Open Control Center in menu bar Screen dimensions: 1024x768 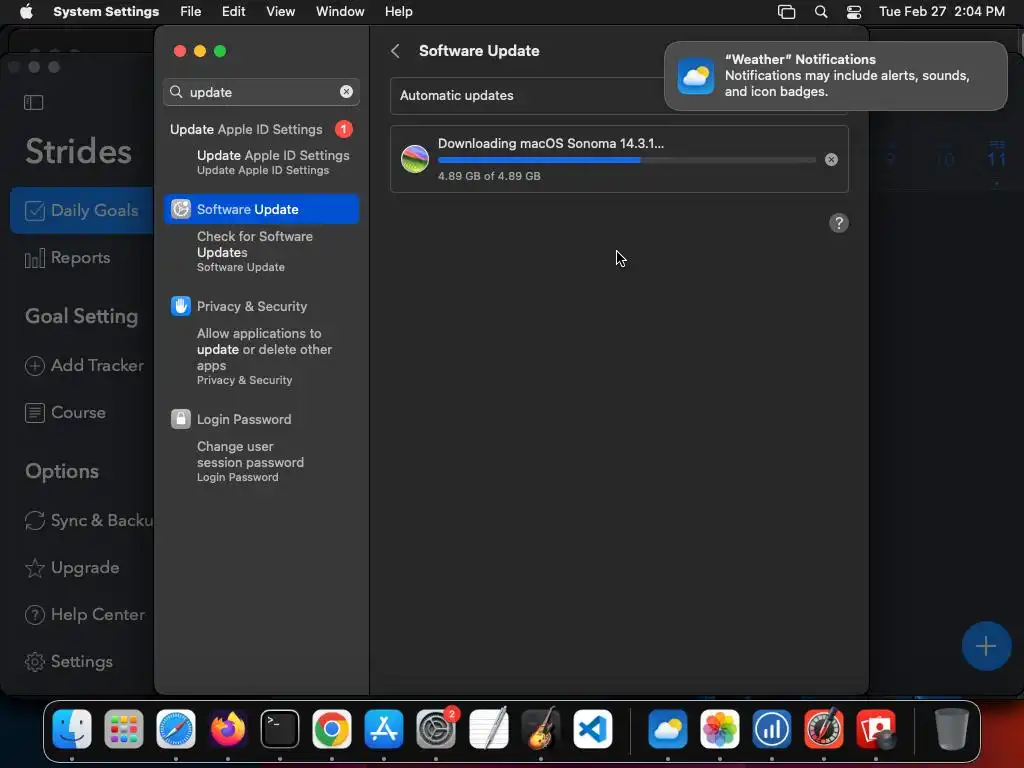click(854, 12)
